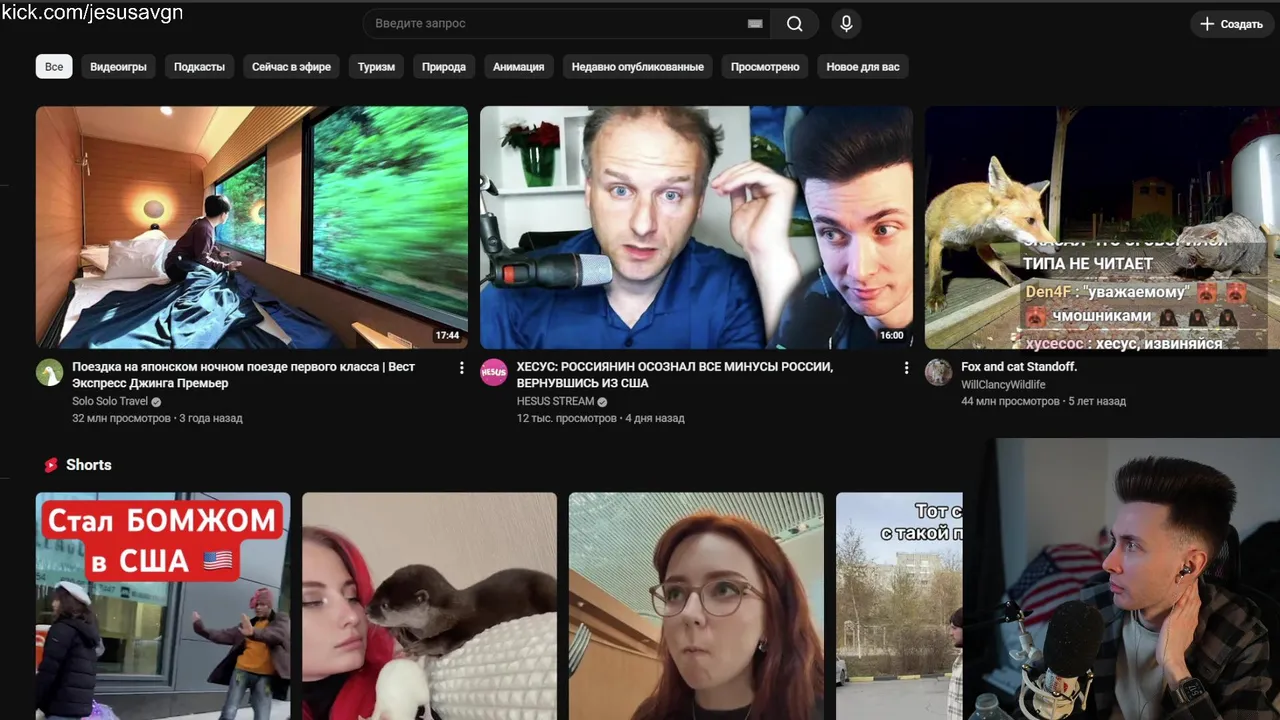Select the Сейчас в эфире filter chip
Image resolution: width=1280 pixels, height=720 pixels.
click(x=291, y=67)
